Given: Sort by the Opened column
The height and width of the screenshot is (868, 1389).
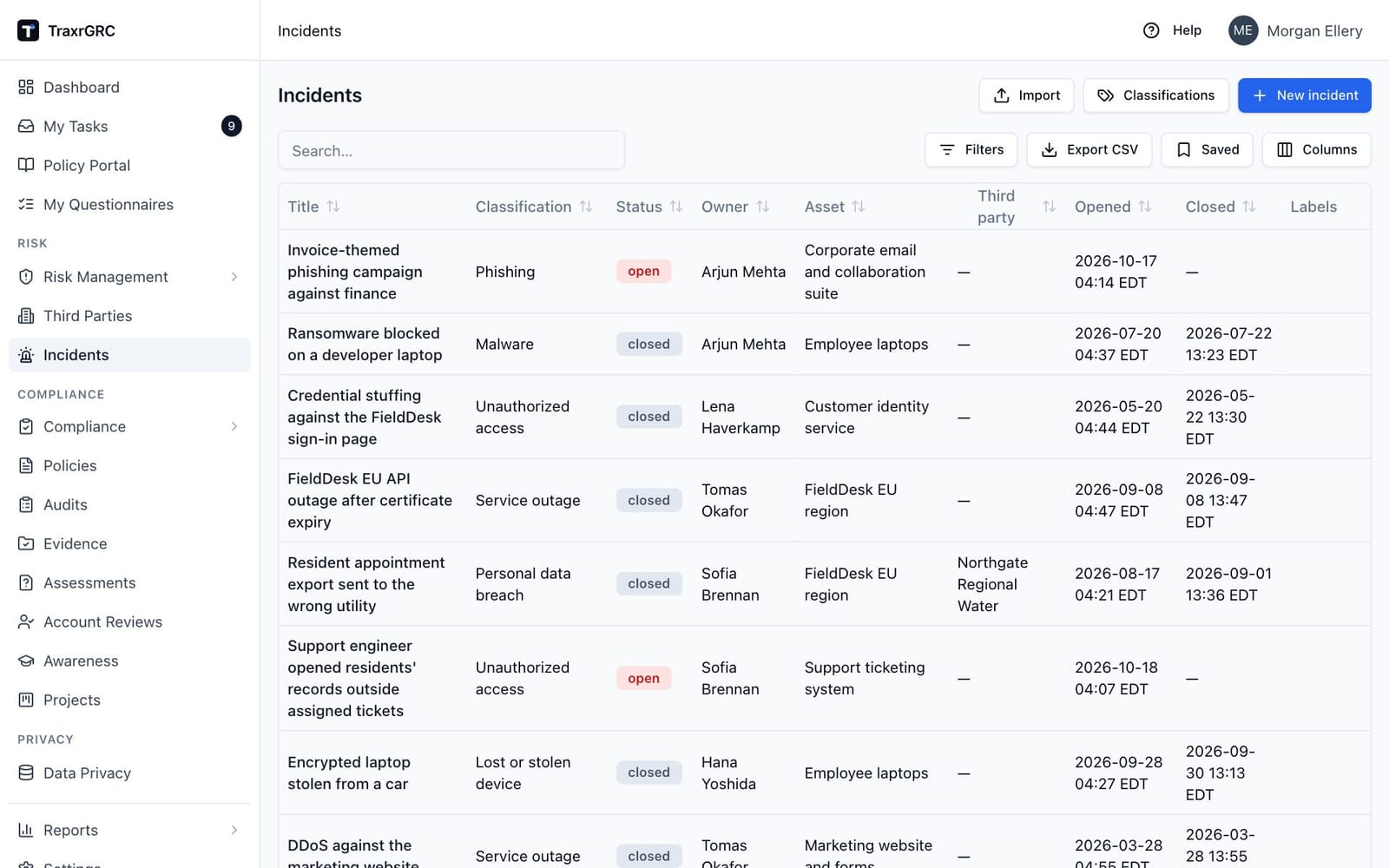Looking at the screenshot, I should coord(1145,207).
